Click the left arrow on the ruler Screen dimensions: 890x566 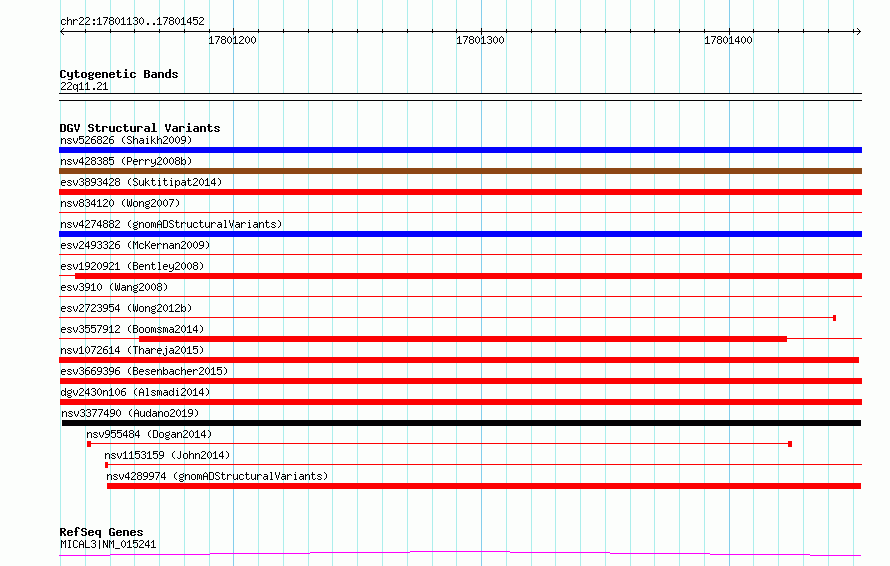62,32
